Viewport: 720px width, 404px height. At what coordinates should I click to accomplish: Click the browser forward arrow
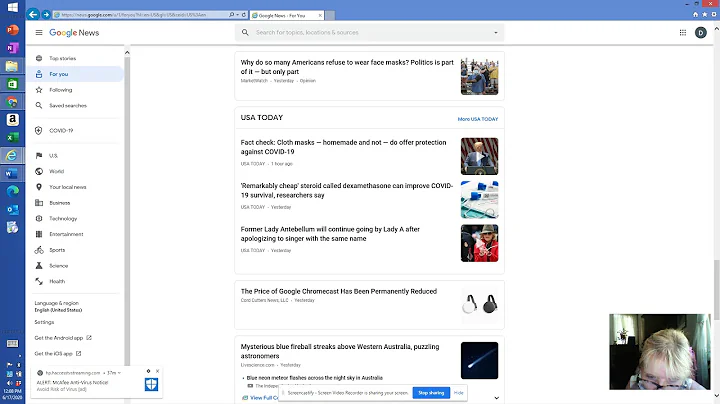(x=46, y=15)
